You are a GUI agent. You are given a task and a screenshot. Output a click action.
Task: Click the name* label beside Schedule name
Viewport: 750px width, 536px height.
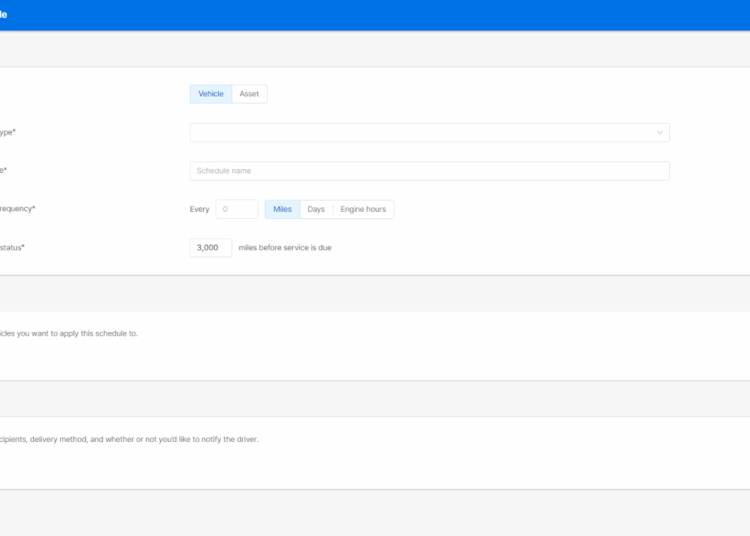coord(3,171)
